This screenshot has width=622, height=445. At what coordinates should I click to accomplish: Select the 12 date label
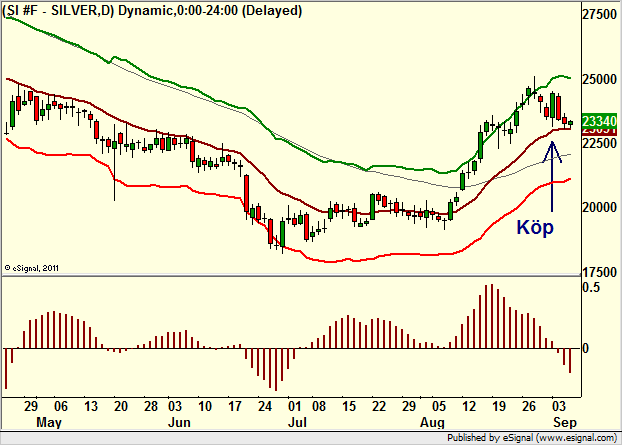click(469, 406)
